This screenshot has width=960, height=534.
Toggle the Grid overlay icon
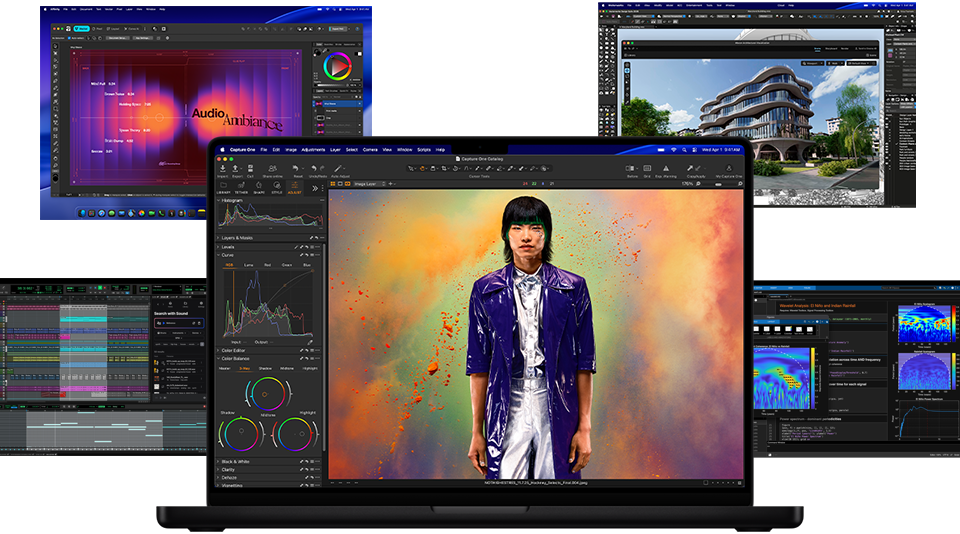pos(647,168)
